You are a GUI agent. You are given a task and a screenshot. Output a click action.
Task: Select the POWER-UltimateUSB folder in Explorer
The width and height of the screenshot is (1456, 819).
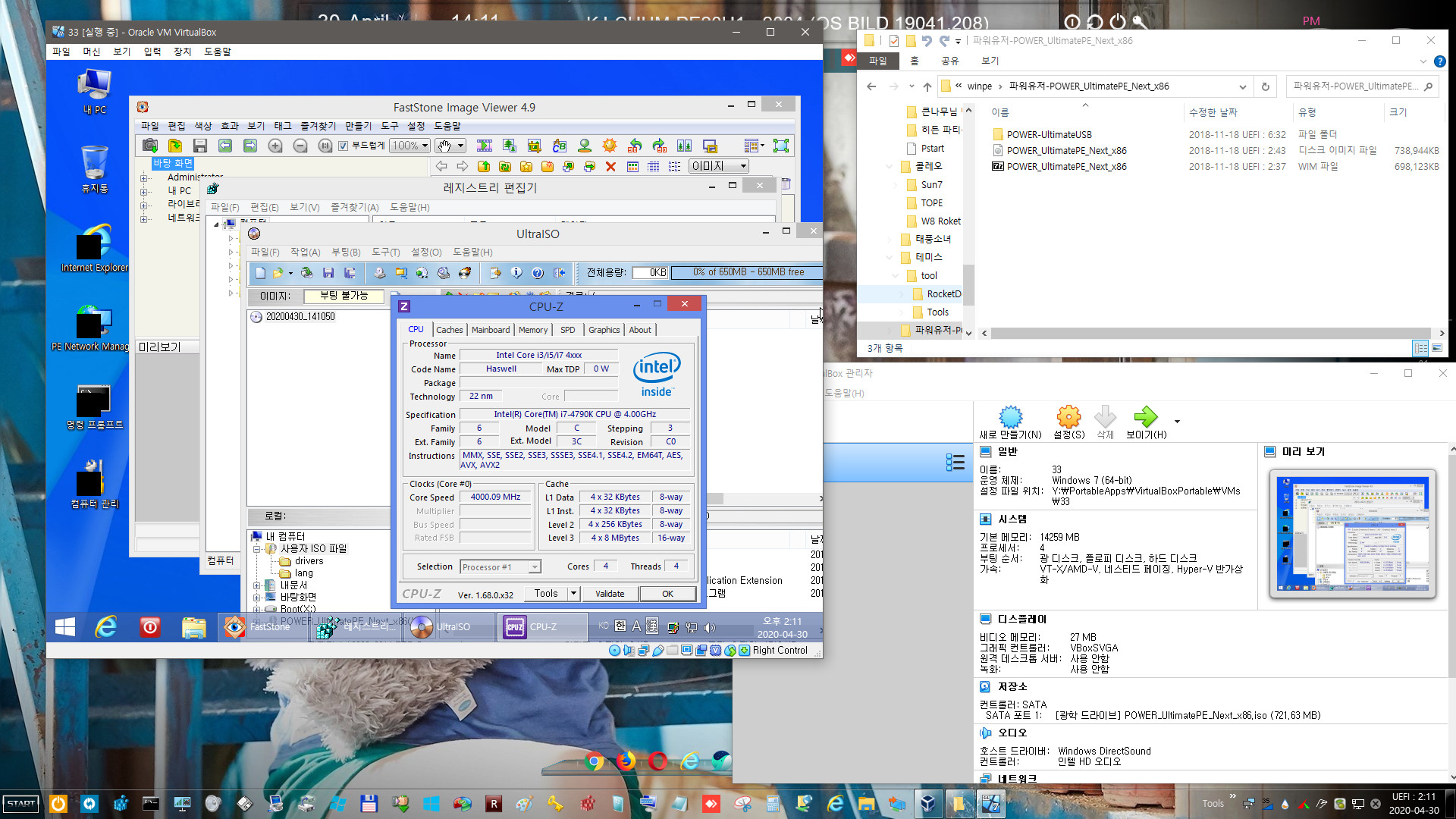[1050, 134]
